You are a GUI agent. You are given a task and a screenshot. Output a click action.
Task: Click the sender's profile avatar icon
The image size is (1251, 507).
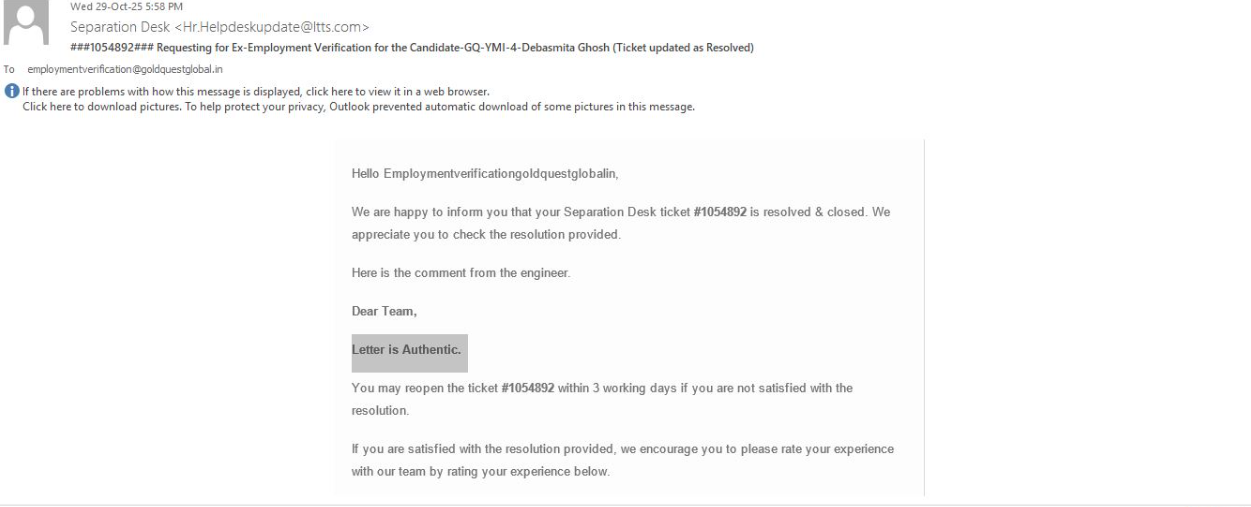pyautogui.click(x=23, y=24)
